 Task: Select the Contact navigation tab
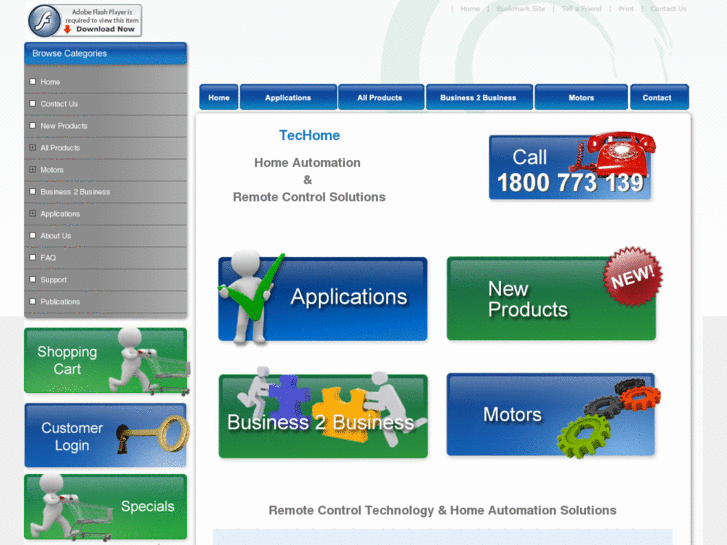point(657,97)
